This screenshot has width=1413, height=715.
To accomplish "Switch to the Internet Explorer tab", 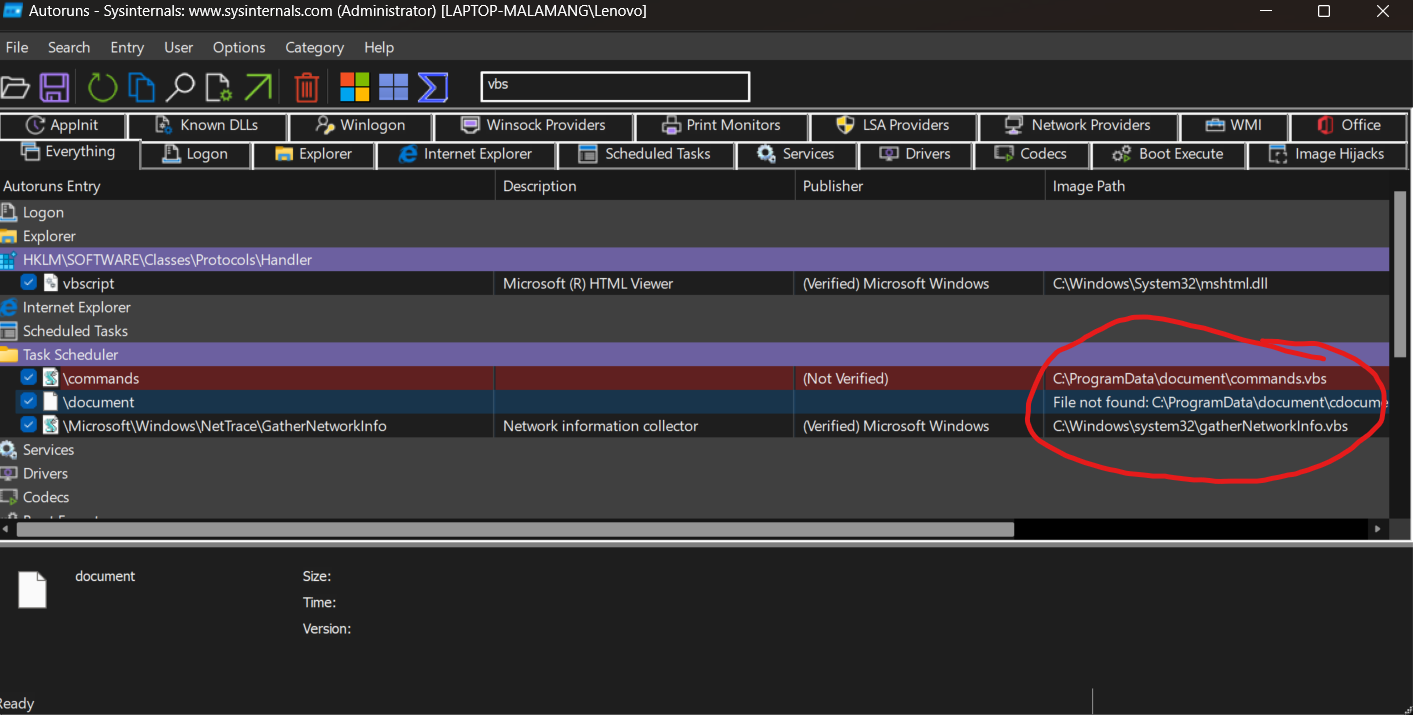I will [465, 154].
